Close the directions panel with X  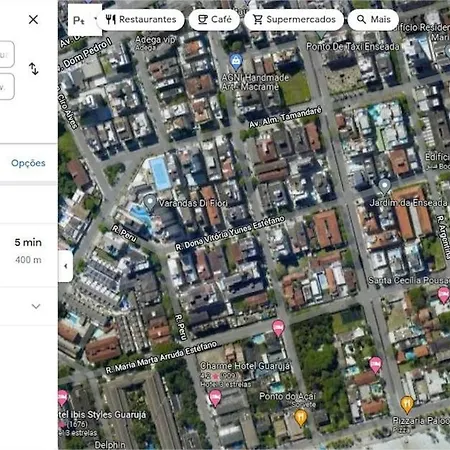(33, 20)
